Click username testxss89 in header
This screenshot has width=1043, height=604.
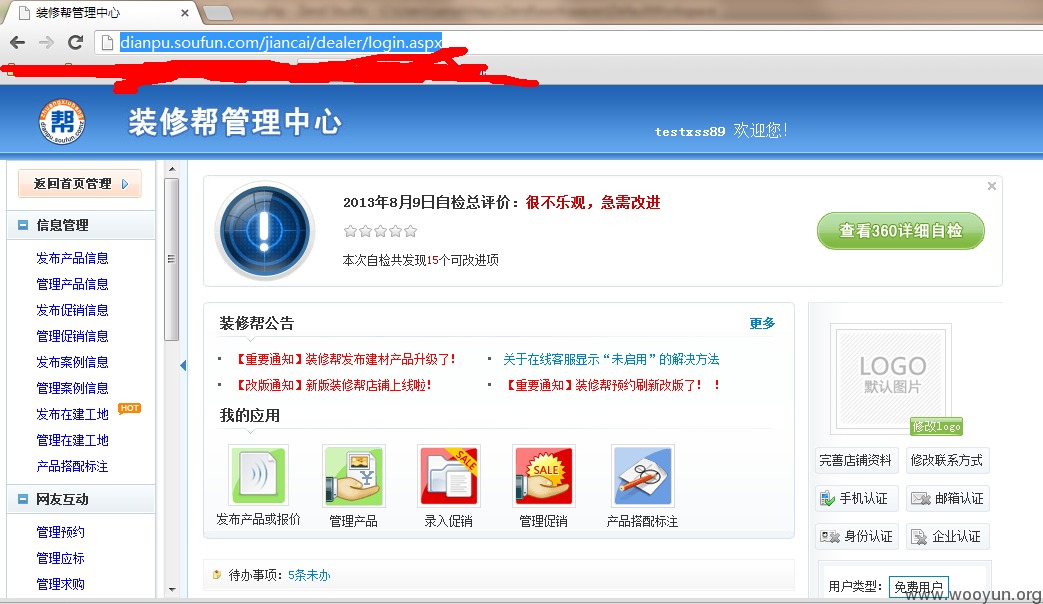690,132
